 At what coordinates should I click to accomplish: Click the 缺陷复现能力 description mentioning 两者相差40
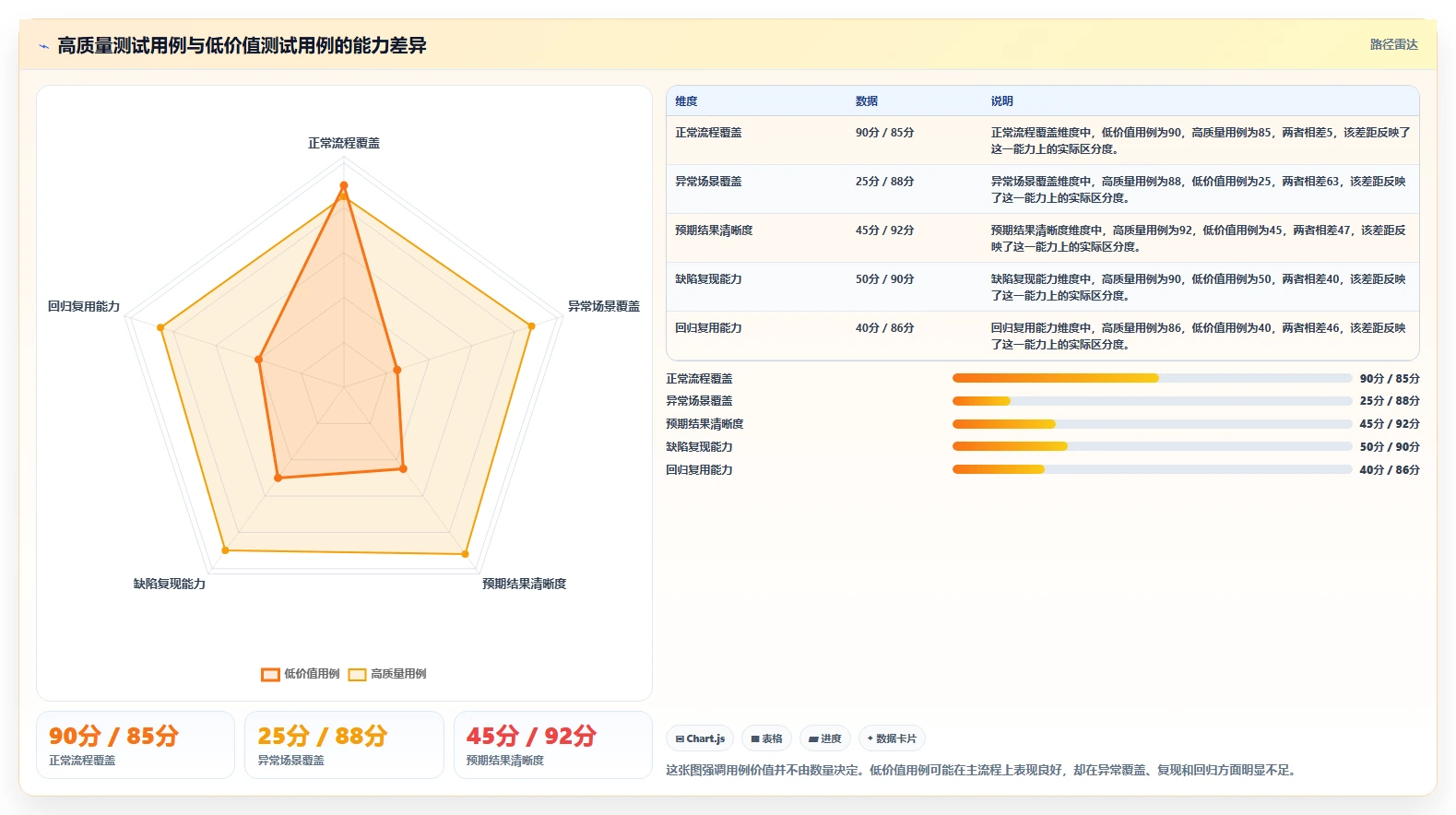point(1199,288)
